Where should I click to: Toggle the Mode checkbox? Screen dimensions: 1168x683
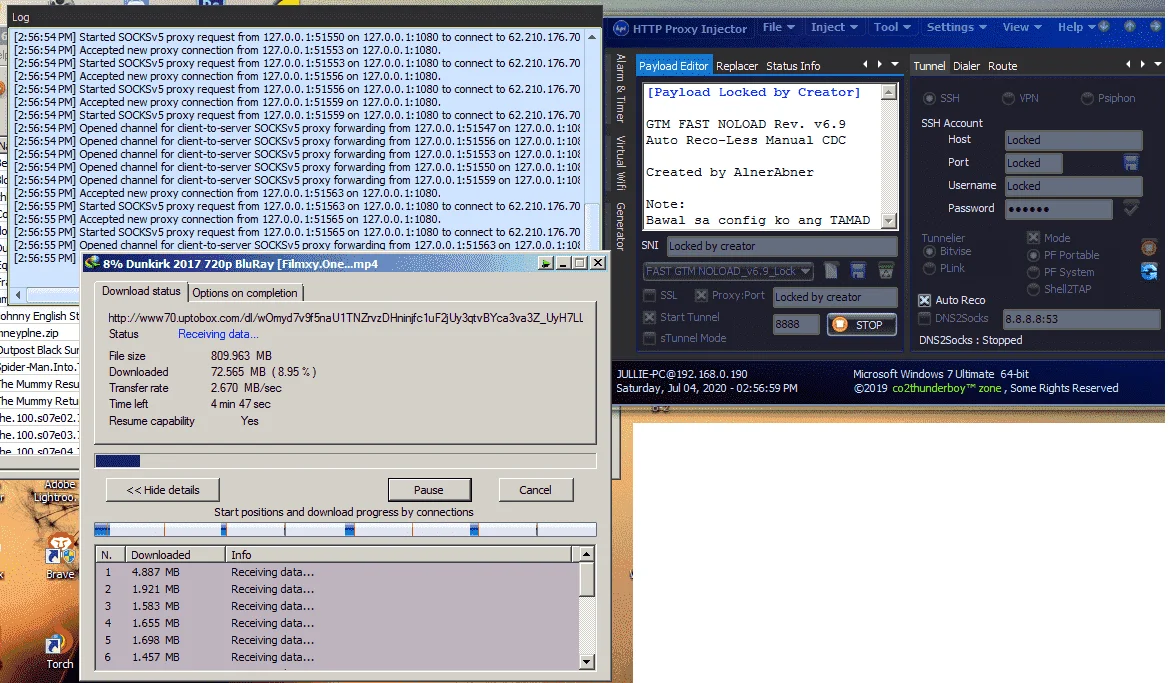pos(1033,238)
